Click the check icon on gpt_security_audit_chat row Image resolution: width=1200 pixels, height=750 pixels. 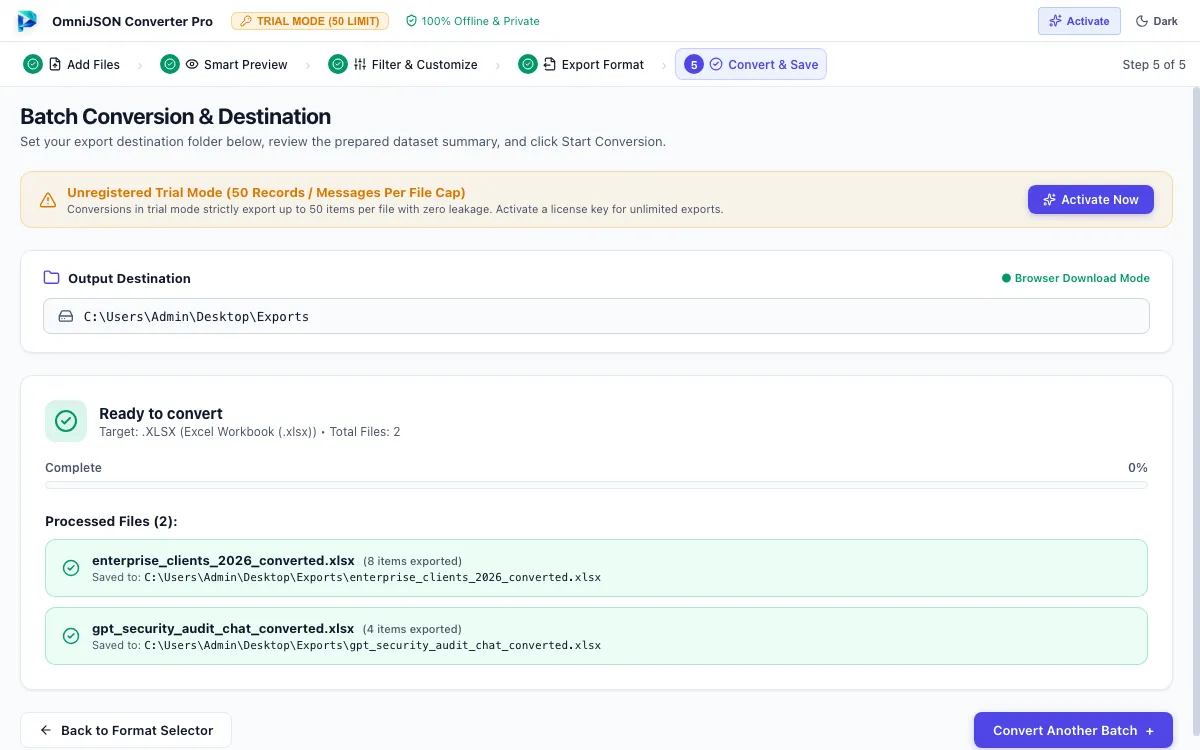(x=71, y=636)
